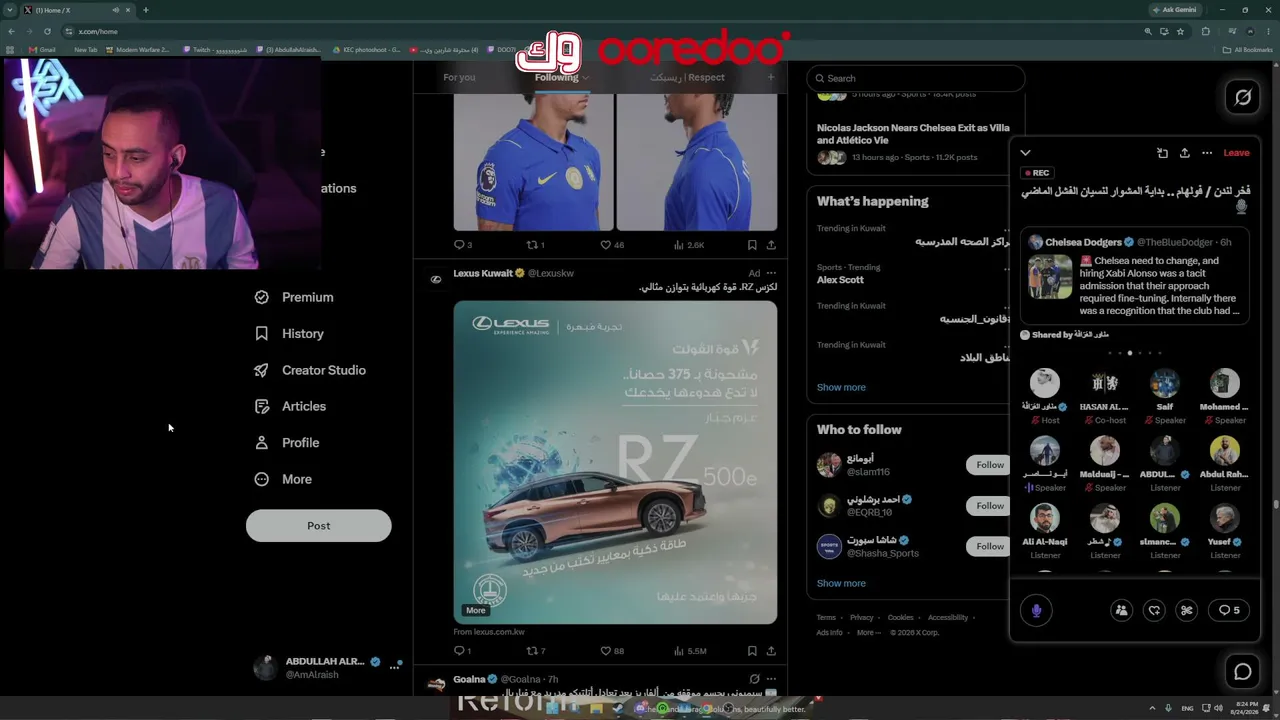View analytics of the 2.6K views post
The height and width of the screenshot is (720, 1280).
[x=689, y=245]
